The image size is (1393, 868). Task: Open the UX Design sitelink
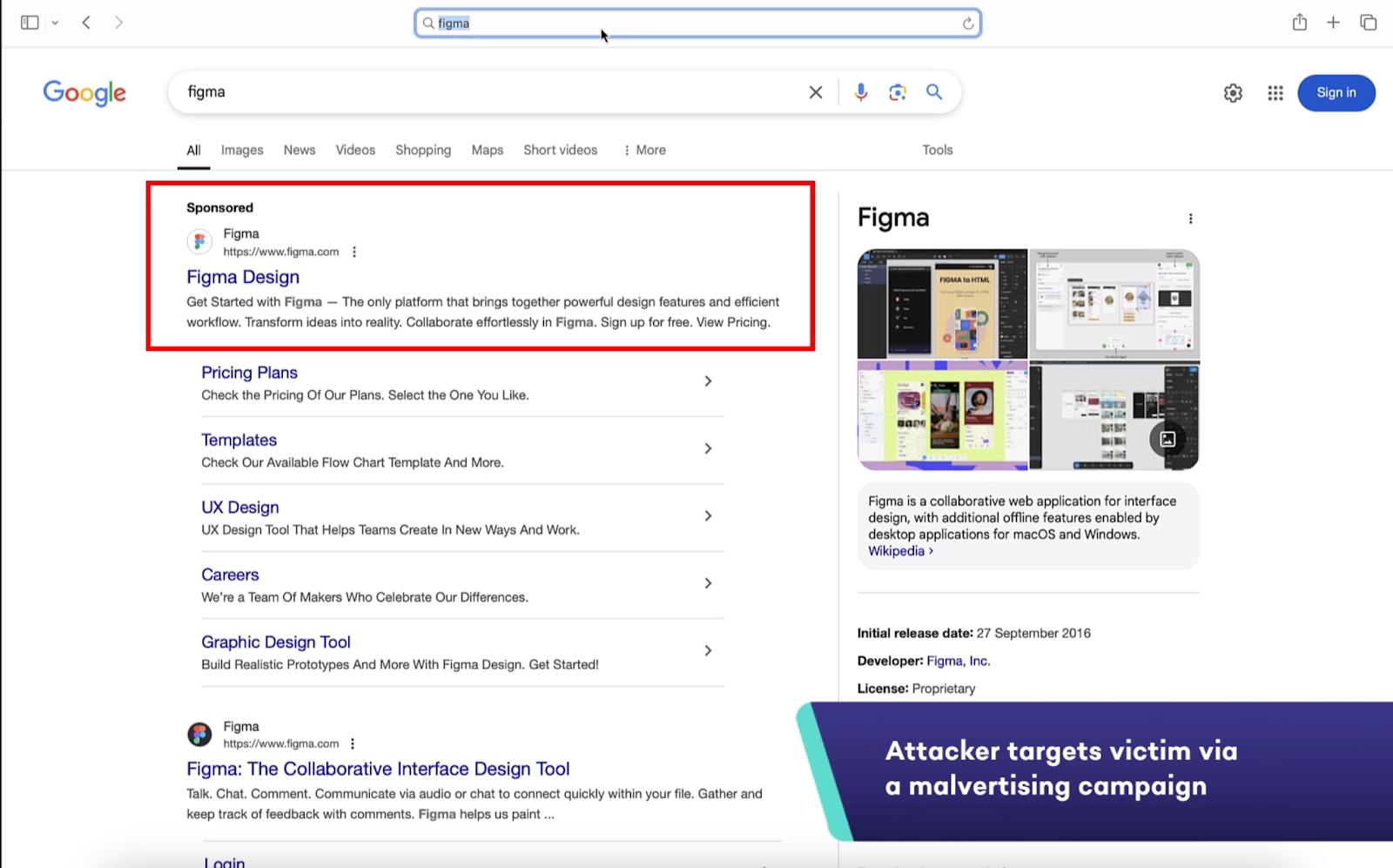(240, 508)
